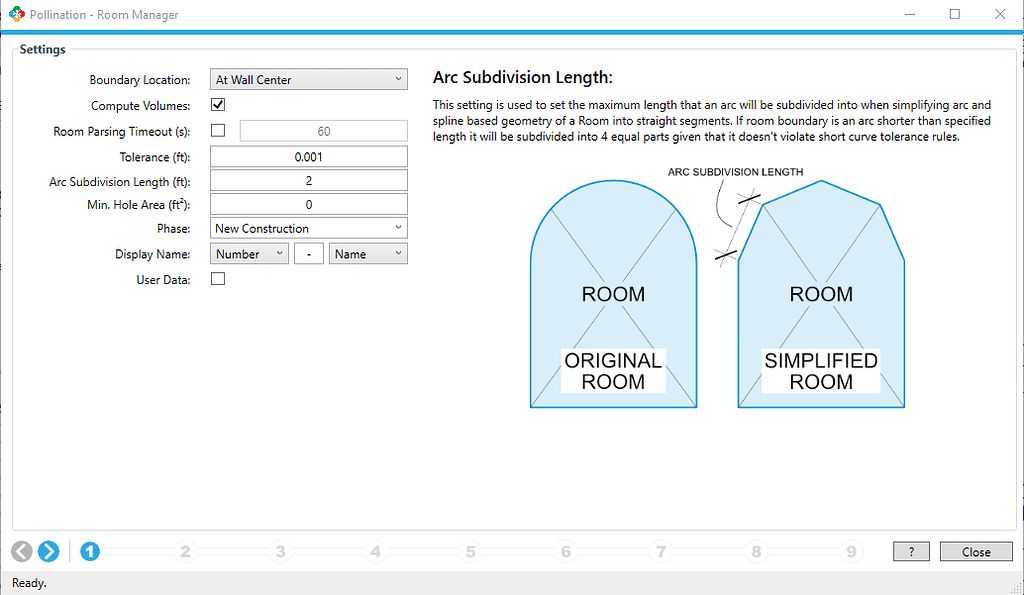This screenshot has height=595, width=1024.
Task: Select step 7 in the page stepper
Action: [661, 551]
